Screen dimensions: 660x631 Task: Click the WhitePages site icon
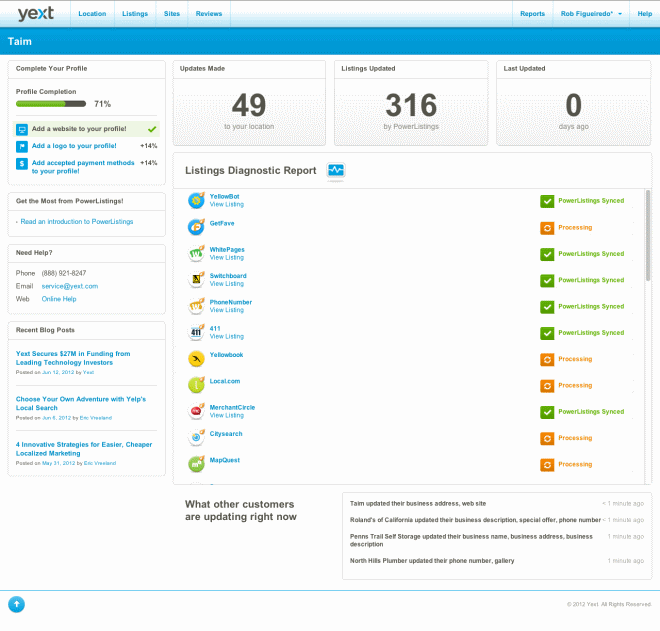pyautogui.click(x=196, y=253)
